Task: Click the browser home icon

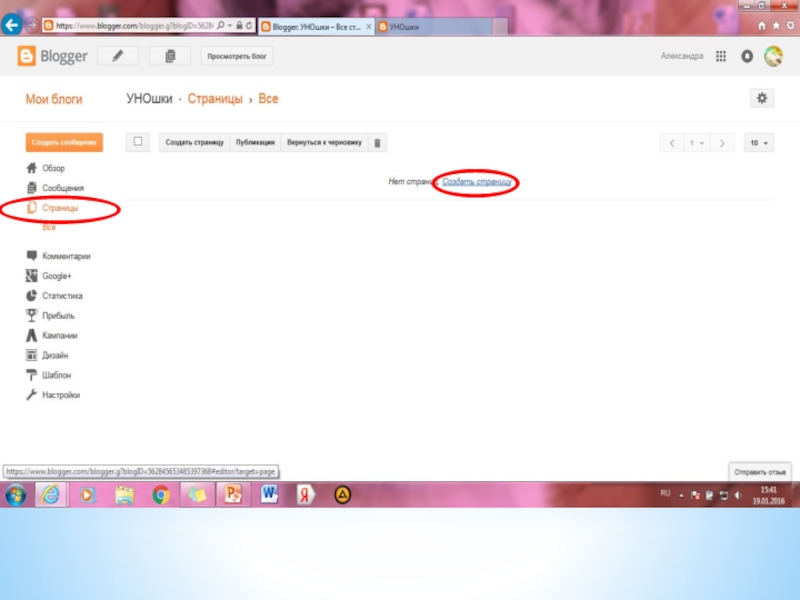Action: click(761, 26)
